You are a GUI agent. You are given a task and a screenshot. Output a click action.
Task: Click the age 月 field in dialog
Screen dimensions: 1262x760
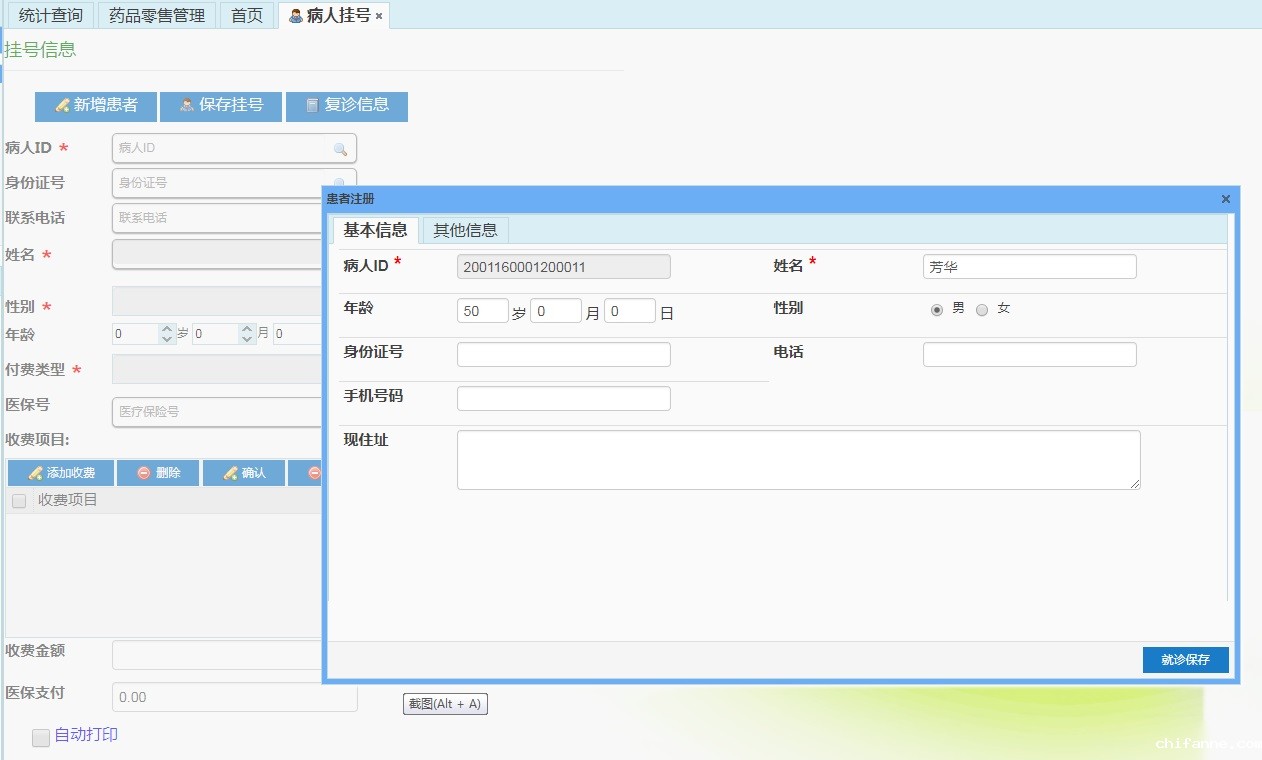point(556,311)
